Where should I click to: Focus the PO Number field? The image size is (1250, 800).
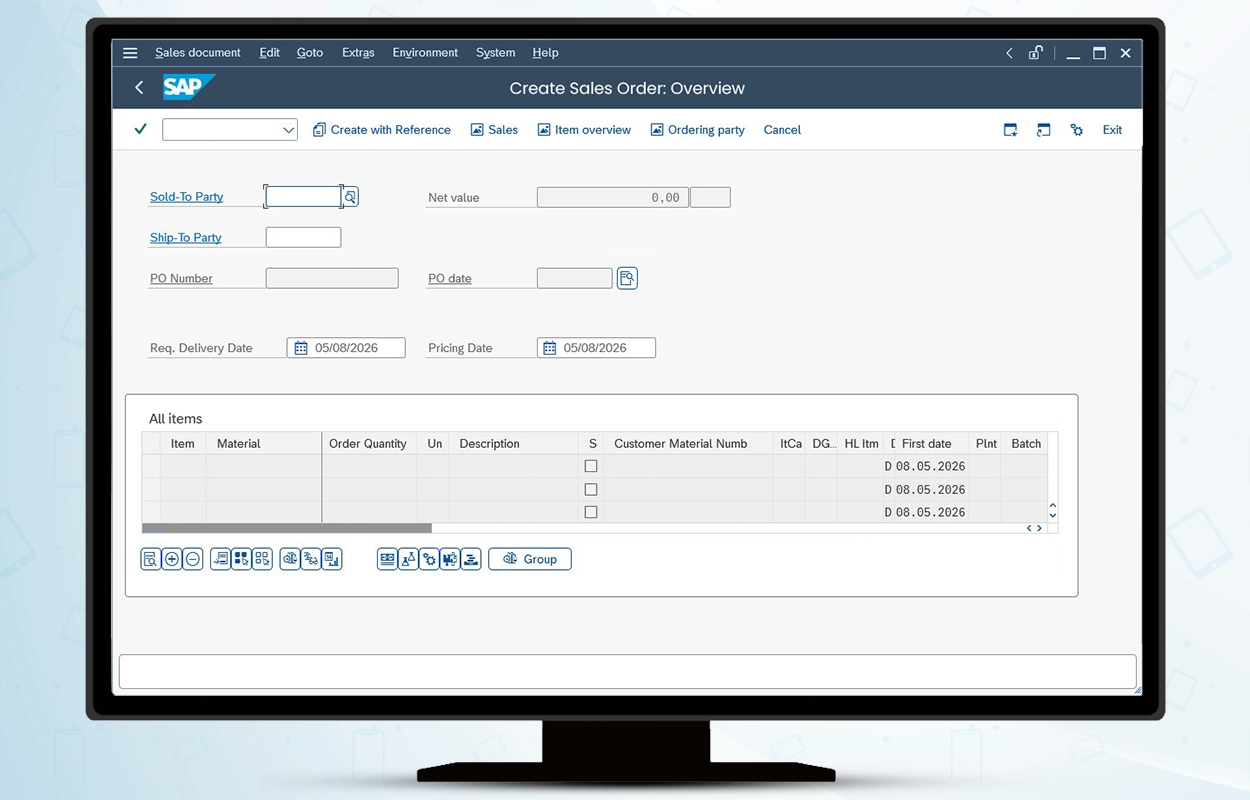click(332, 278)
